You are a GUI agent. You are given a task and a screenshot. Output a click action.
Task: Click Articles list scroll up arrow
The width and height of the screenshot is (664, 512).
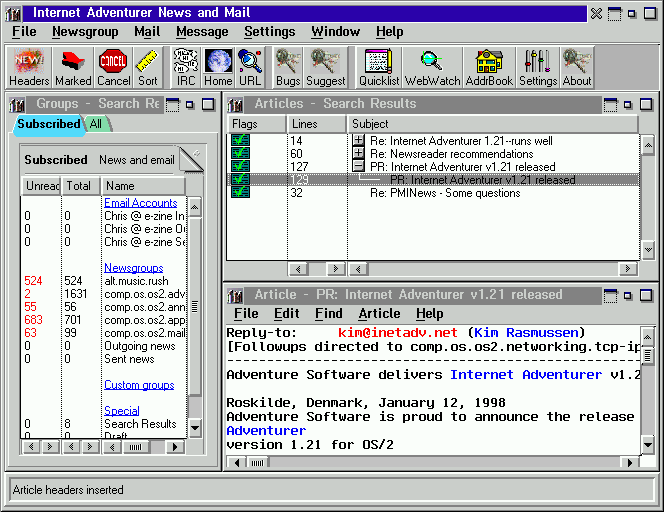(648, 146)
